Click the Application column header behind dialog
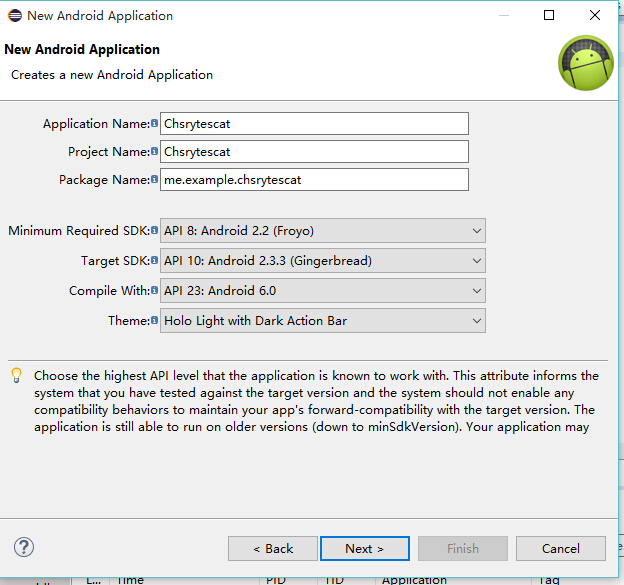The image size is (624, 585). [x=414, y=581]
